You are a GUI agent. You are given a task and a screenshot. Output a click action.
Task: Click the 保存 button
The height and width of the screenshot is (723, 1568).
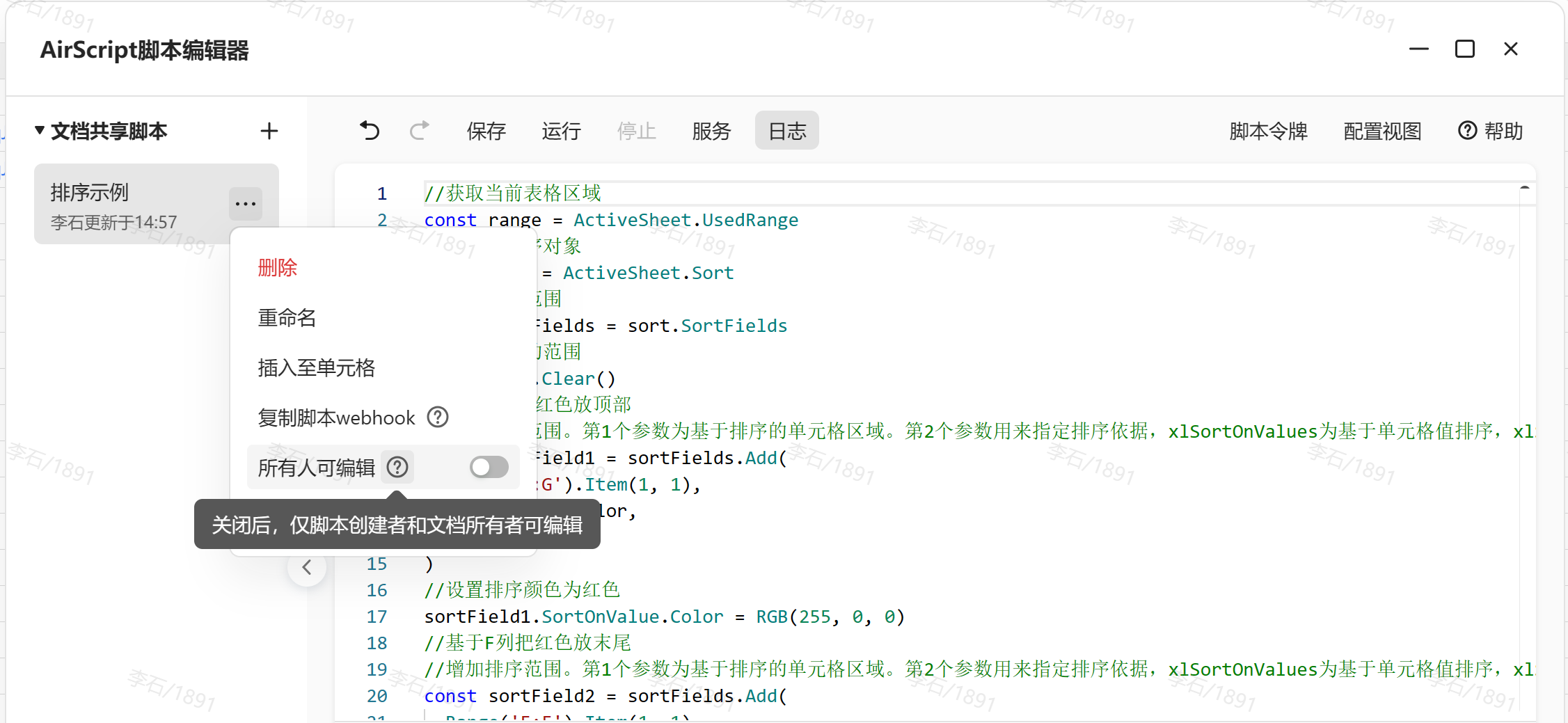click(x=486, y=131)
